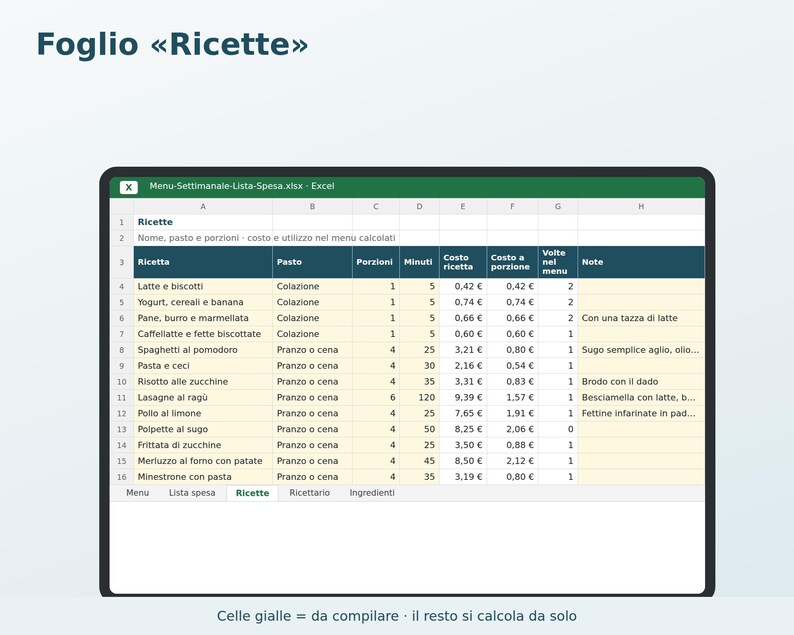
Task: Select column A header
Action: click(x=203, y=206)
